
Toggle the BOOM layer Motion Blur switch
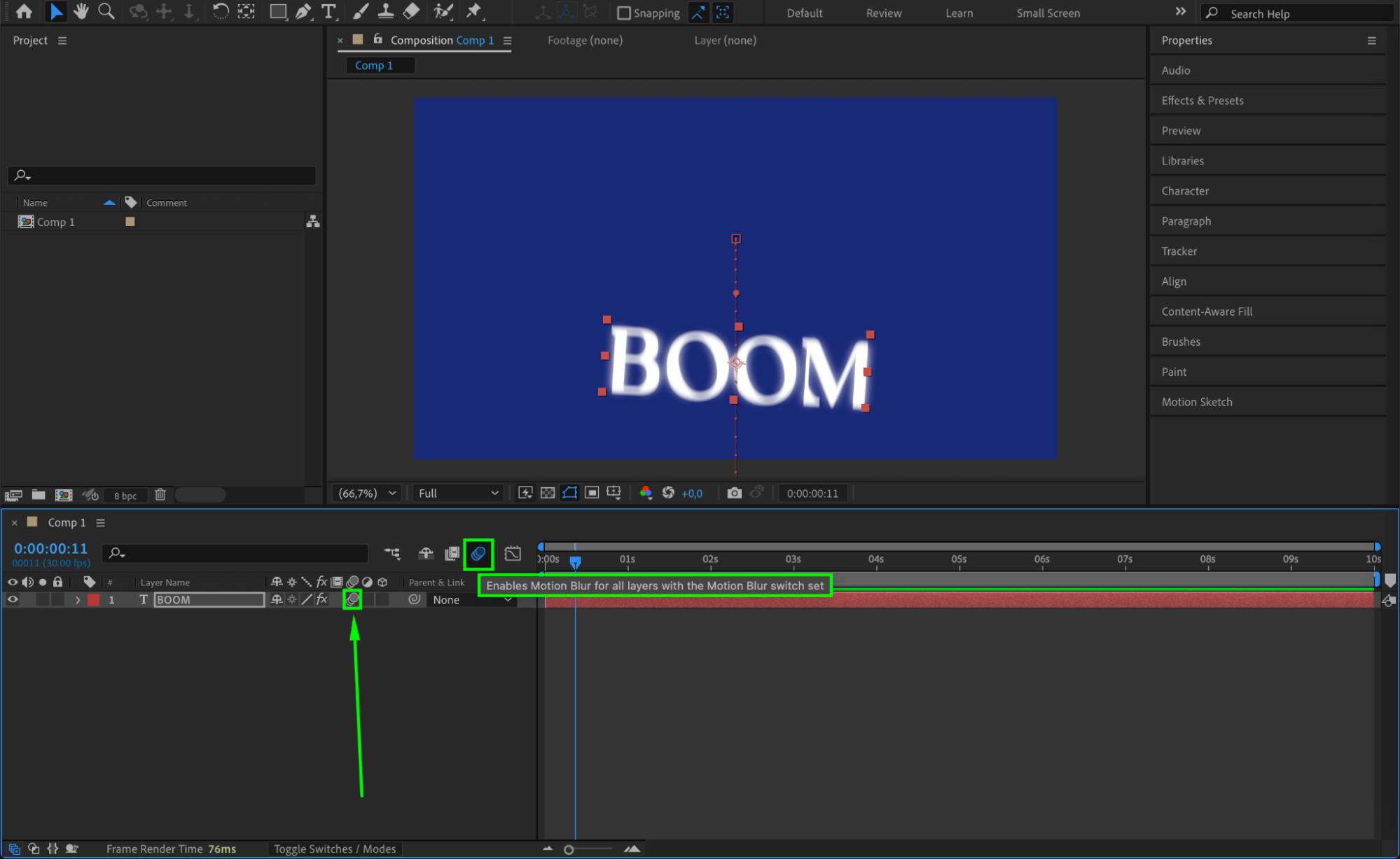click(x=352, y=599)
